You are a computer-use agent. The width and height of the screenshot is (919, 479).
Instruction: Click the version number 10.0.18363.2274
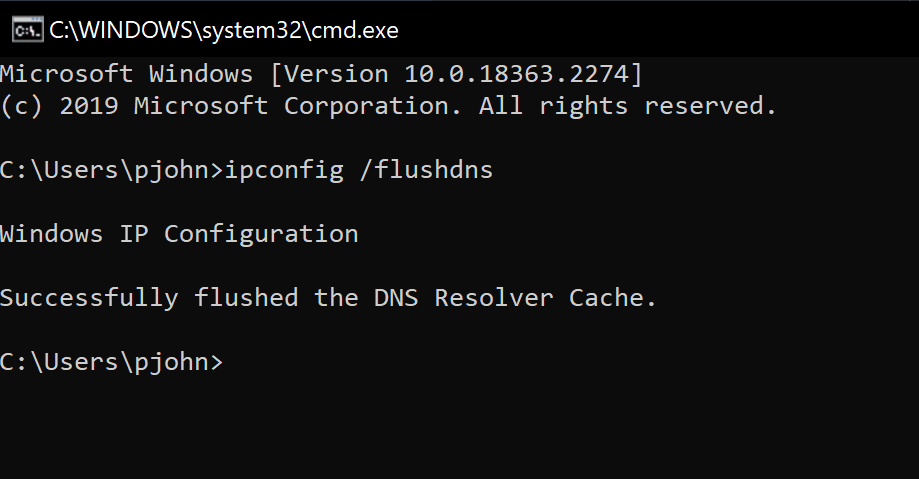coord(516,74)
